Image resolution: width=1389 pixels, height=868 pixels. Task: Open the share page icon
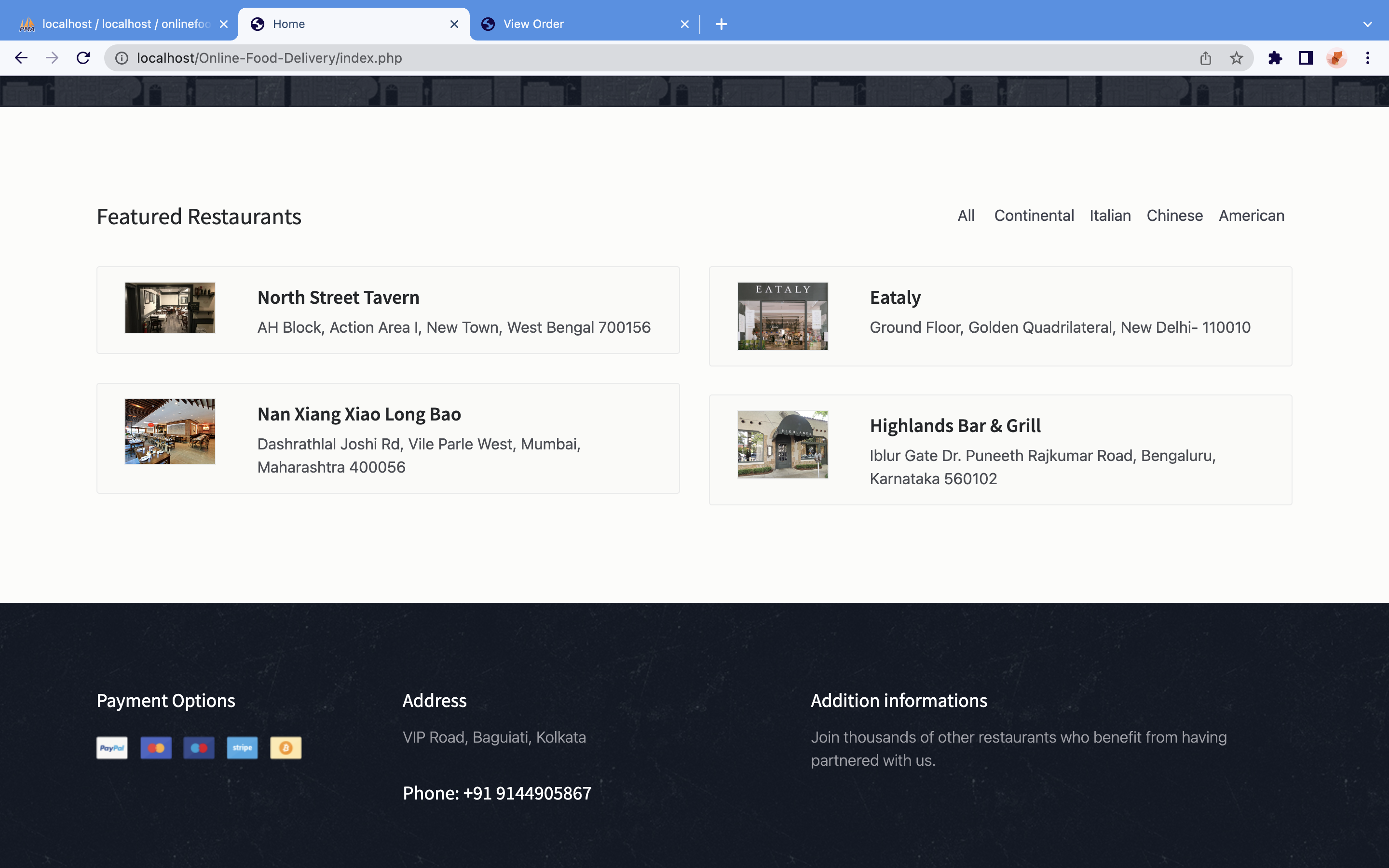[1205, 58]
